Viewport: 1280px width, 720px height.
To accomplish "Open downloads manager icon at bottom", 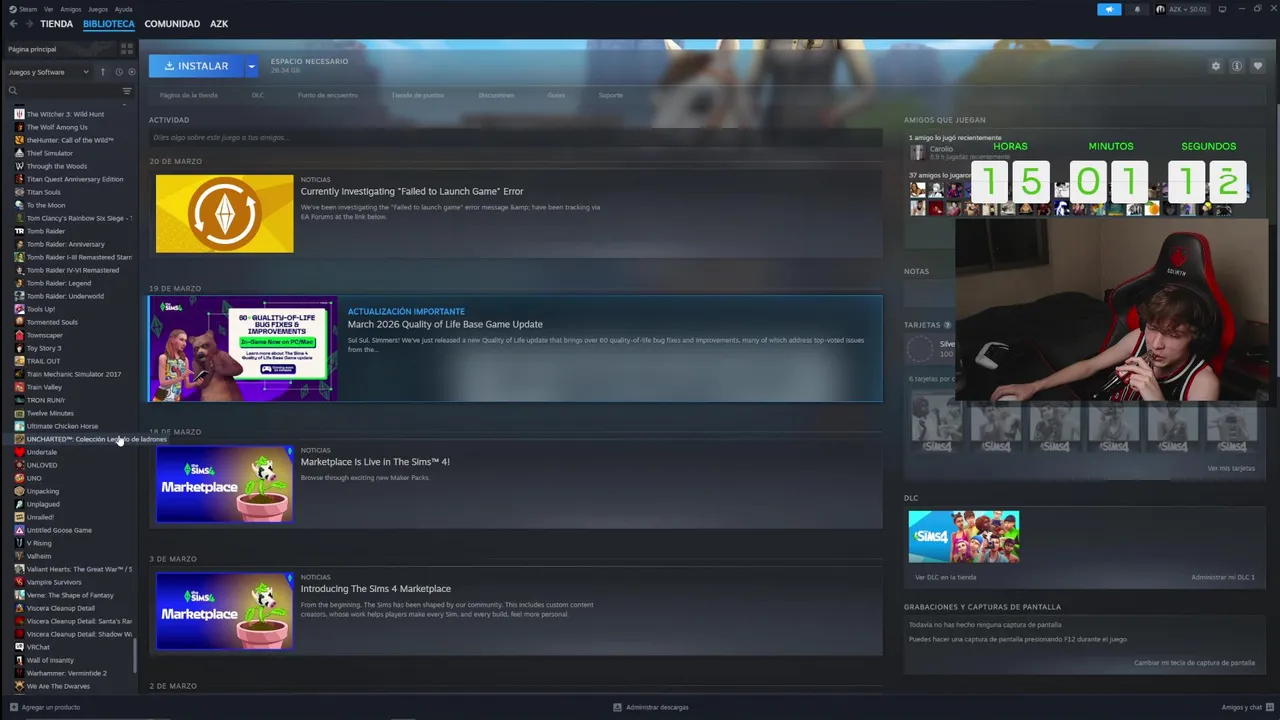I will pos(617,707).
